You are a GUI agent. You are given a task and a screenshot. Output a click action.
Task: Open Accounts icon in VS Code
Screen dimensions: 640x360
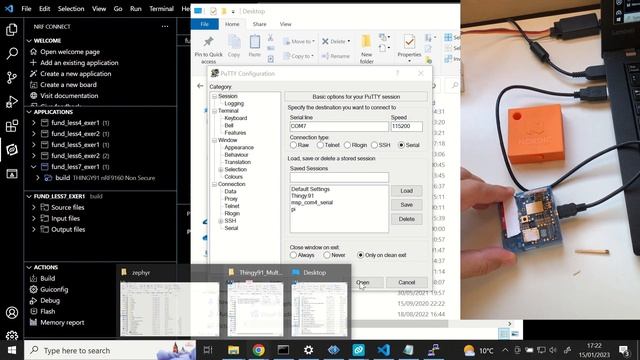[12, 313]
